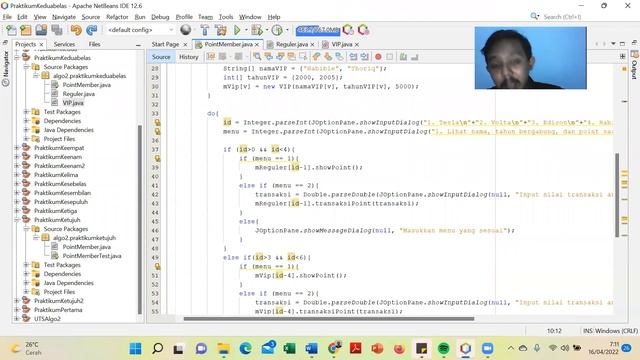This screenshot has width=640, height=360.
Task: Expand the PraktikumKeempat project node
Action: 17,148
